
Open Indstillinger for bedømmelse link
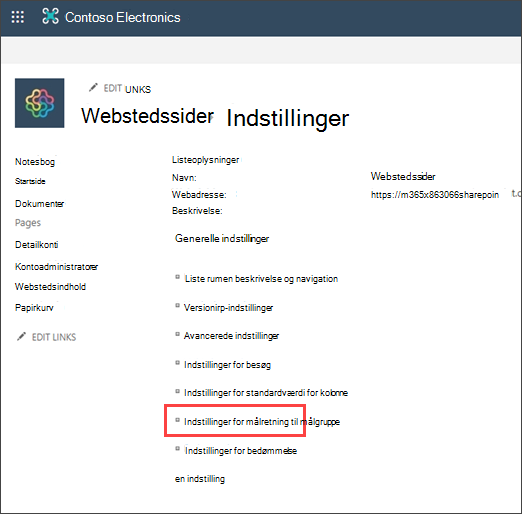click(241, 451)
